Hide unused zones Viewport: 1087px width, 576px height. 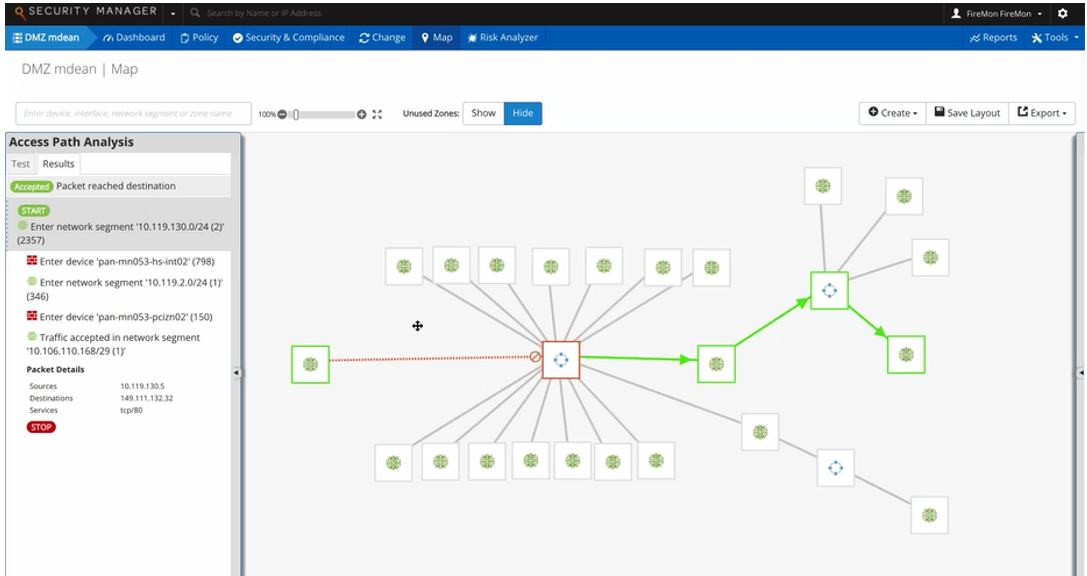click(523, 113)
